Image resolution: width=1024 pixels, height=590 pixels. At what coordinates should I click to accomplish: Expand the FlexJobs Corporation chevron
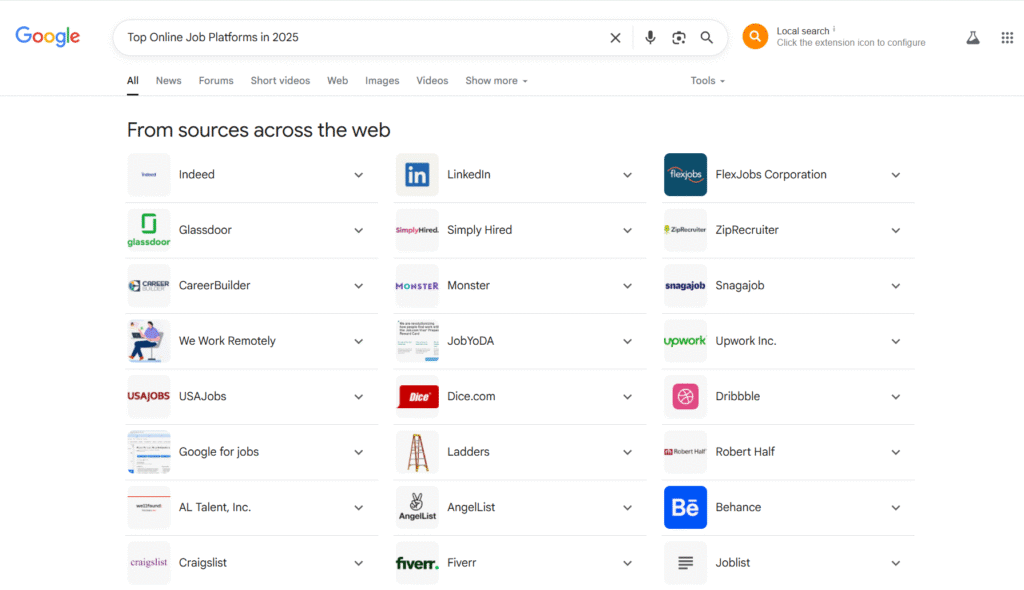(895, 175)
